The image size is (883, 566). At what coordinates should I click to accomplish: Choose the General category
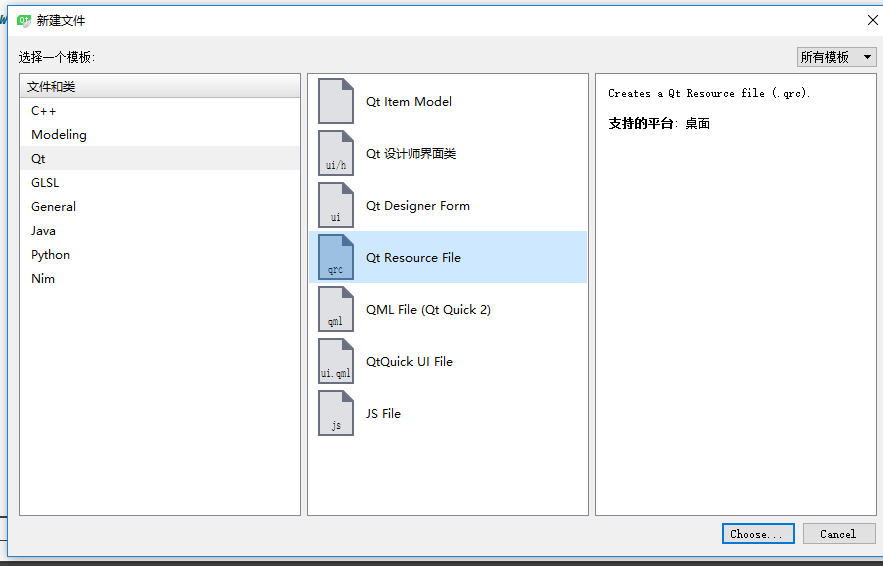[x=160, y=206]
